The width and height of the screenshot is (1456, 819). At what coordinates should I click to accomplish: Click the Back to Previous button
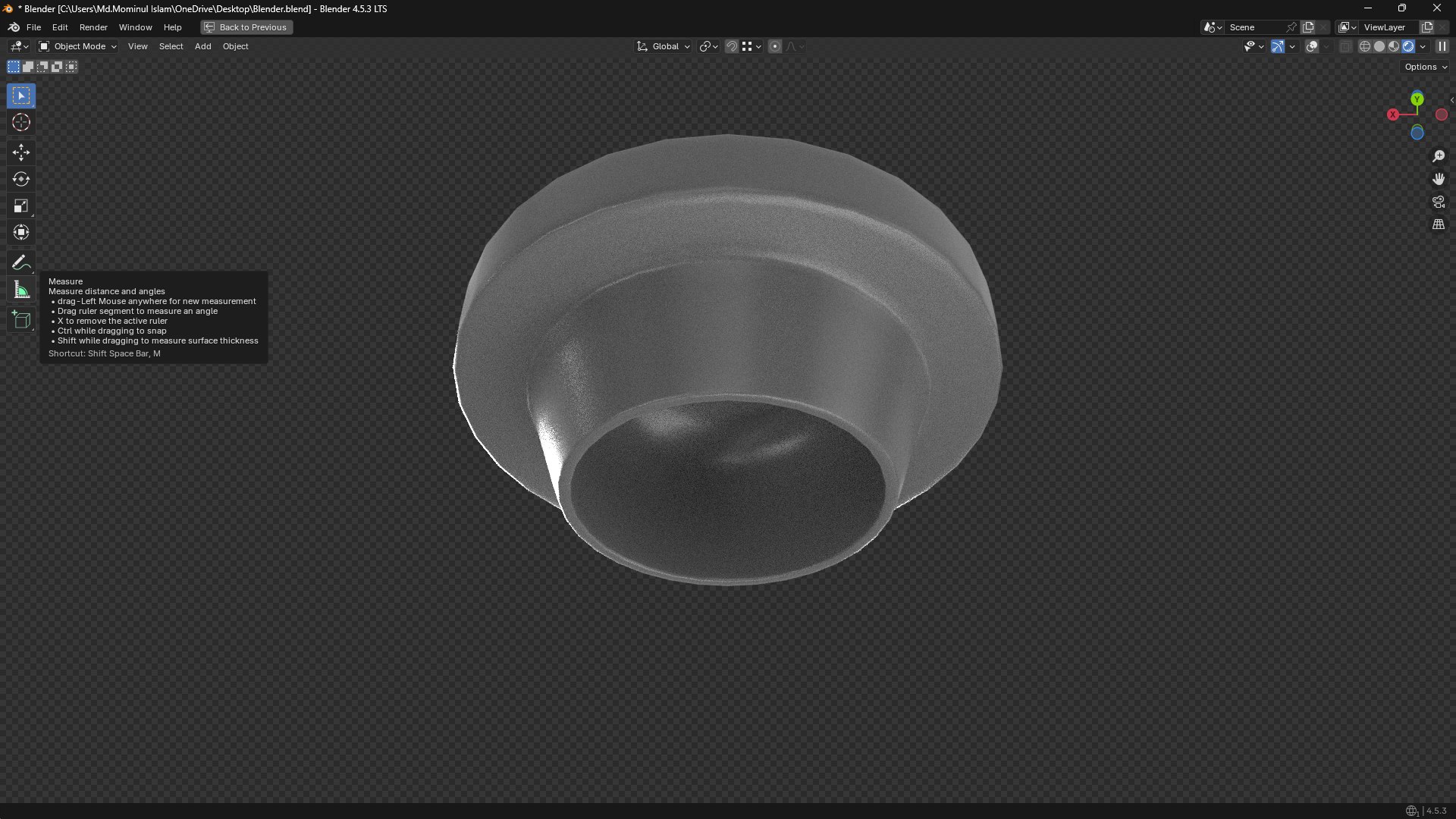tap(246, 27)
